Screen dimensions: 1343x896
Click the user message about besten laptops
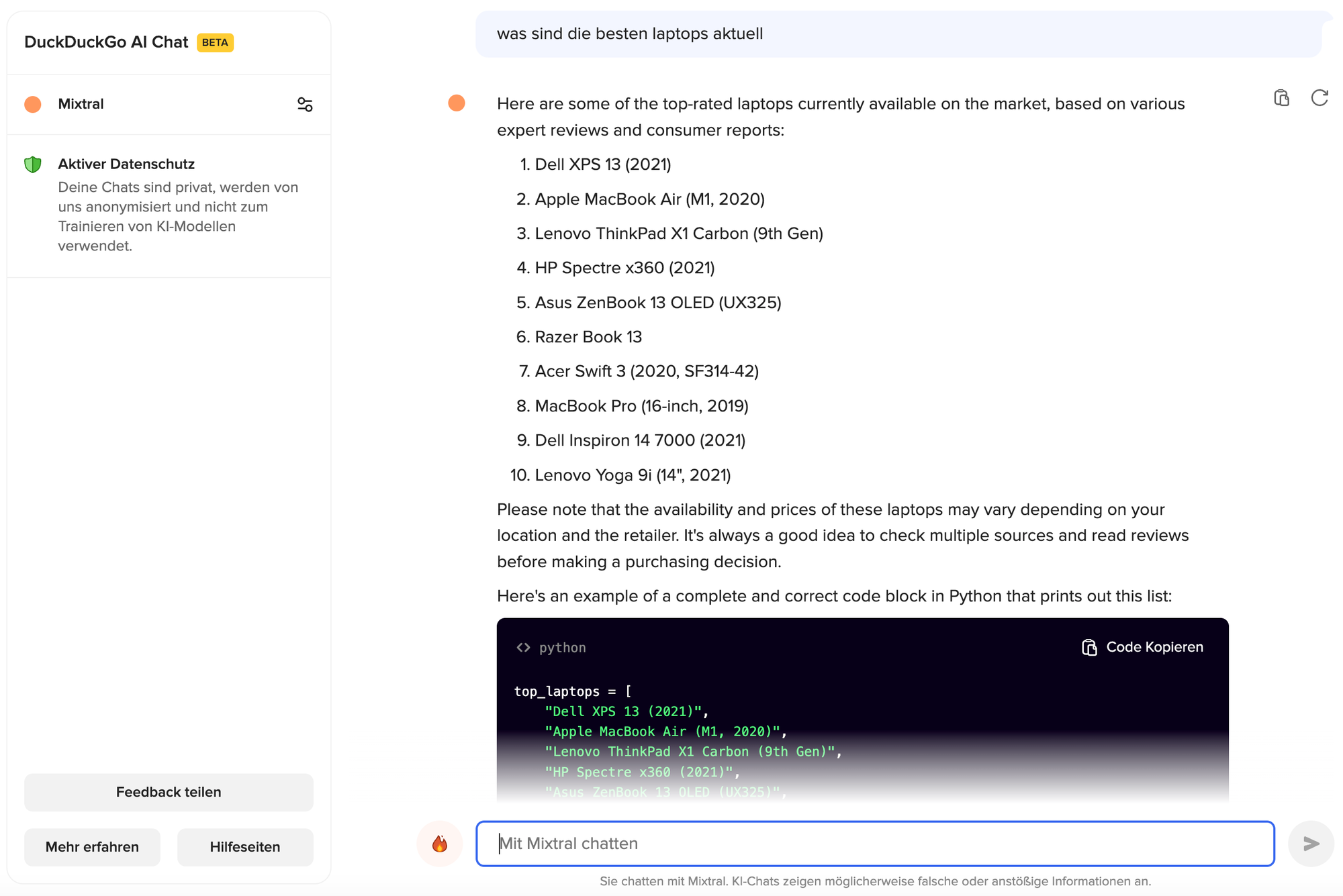629,34
